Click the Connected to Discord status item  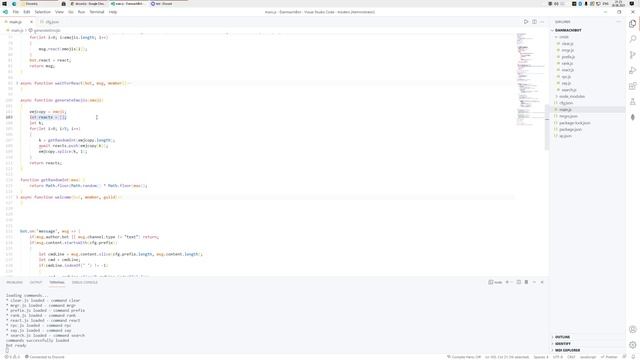click(45, 357)
